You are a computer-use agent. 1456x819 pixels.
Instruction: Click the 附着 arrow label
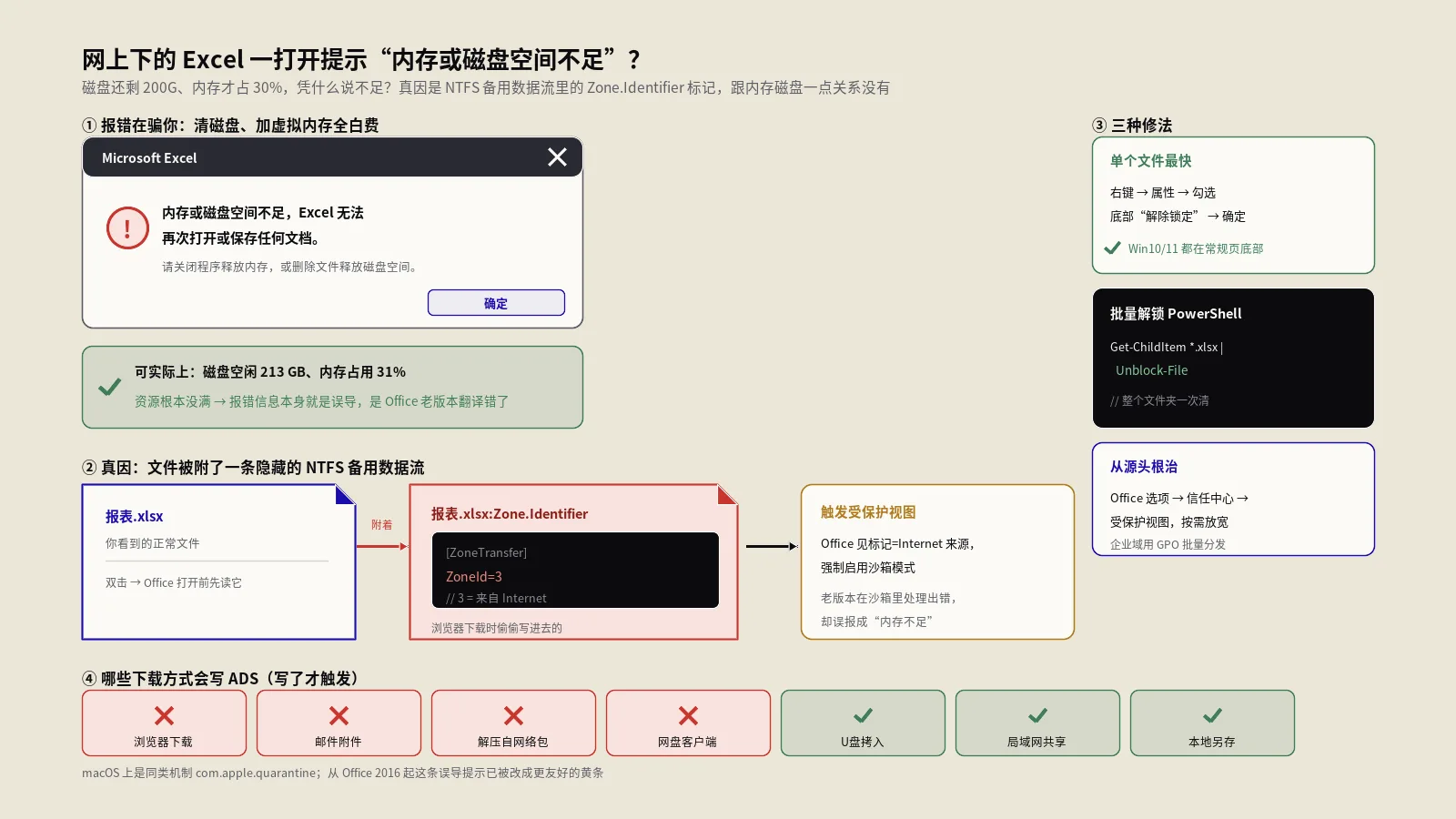coord(382,525)
